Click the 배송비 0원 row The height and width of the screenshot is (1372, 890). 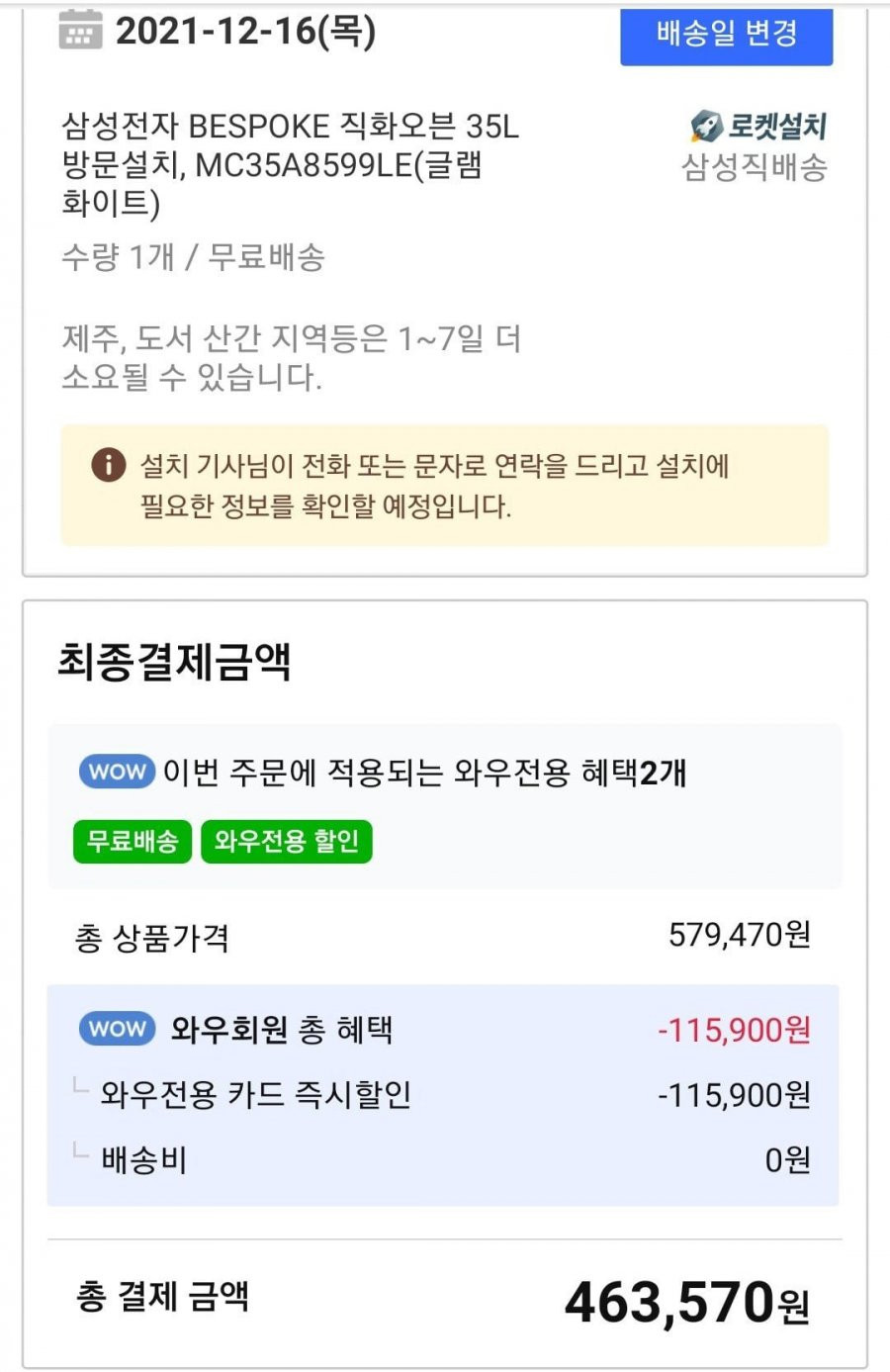pos(443,1158)
